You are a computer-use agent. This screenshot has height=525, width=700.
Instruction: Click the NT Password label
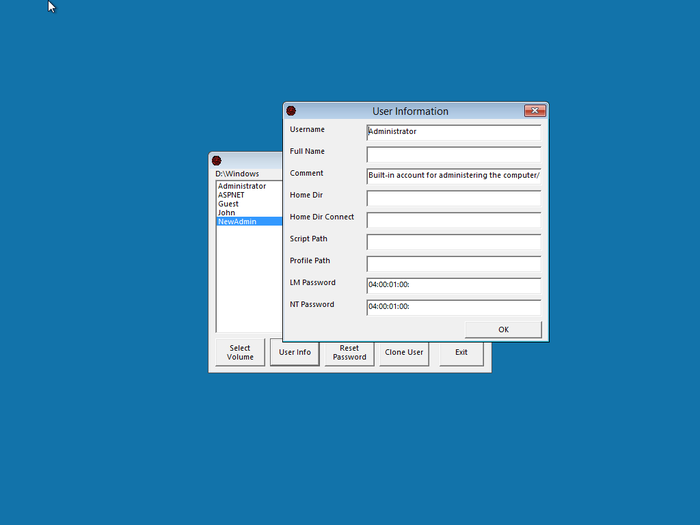[312, 304]
